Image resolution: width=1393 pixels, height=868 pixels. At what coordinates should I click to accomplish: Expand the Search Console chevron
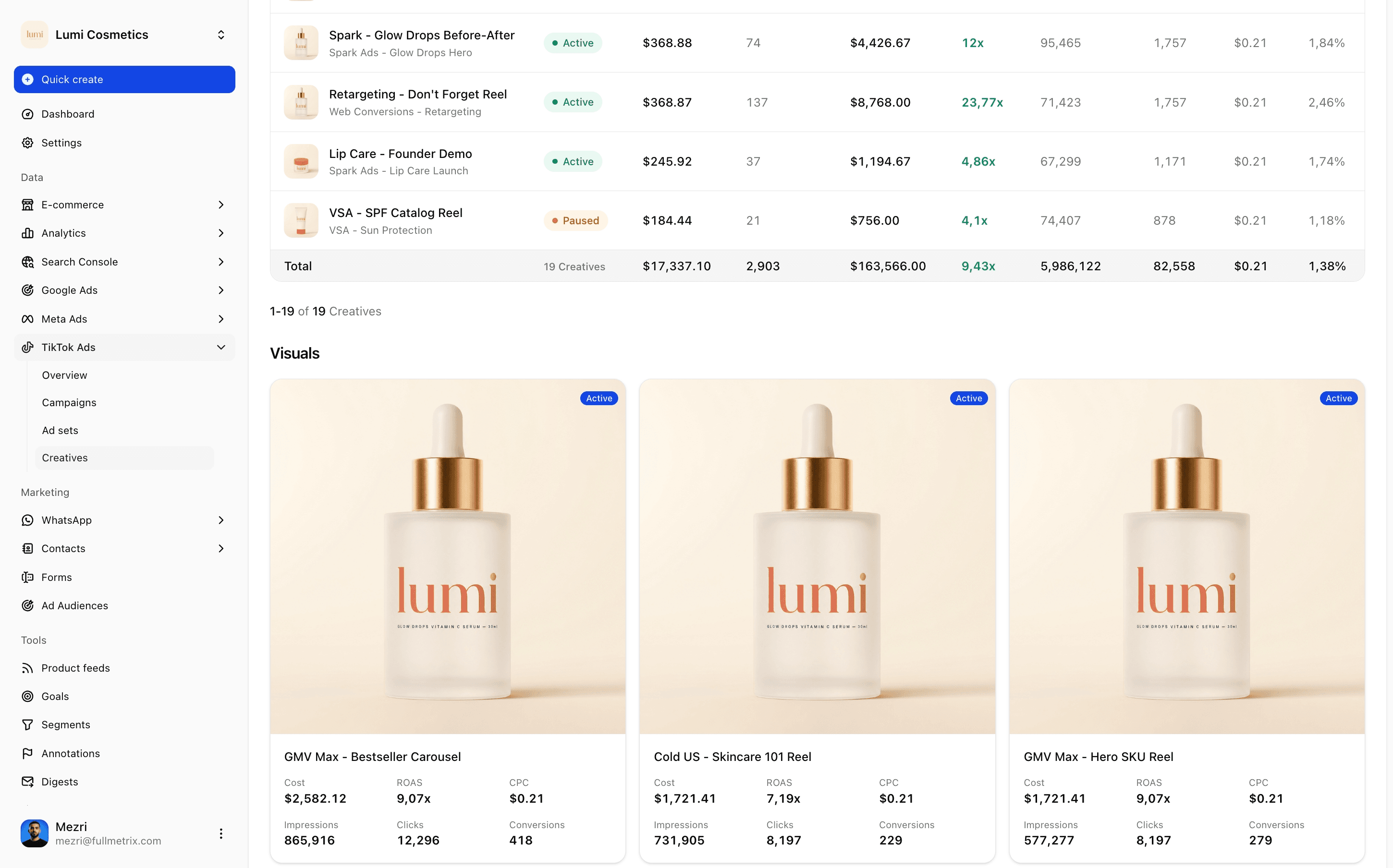(x=221, y=262)
